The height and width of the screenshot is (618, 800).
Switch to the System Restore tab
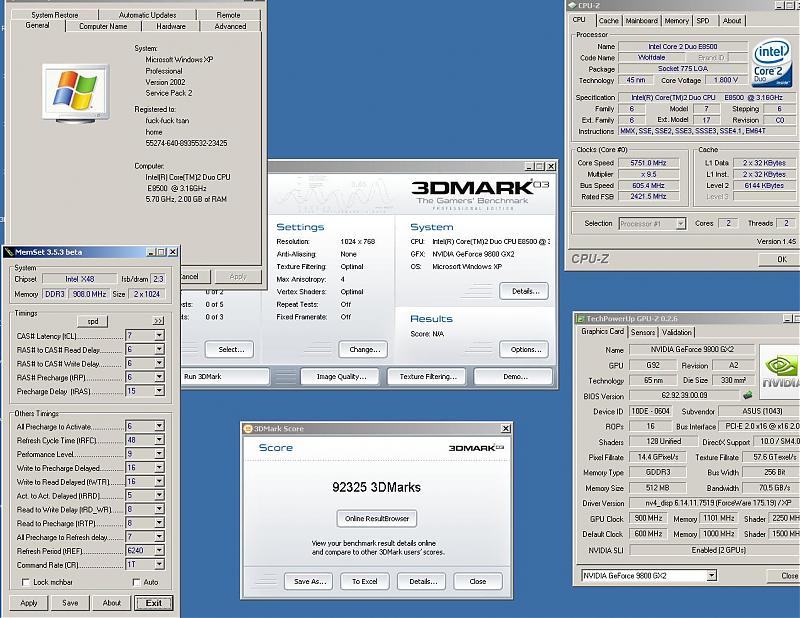click(55, 15)
